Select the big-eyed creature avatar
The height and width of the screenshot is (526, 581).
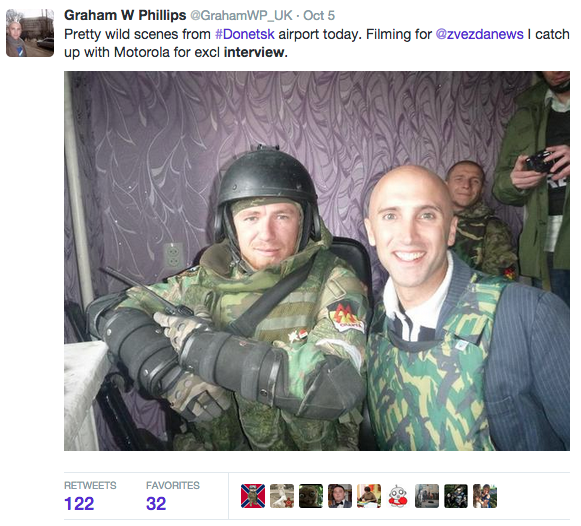tap(311, 496)
